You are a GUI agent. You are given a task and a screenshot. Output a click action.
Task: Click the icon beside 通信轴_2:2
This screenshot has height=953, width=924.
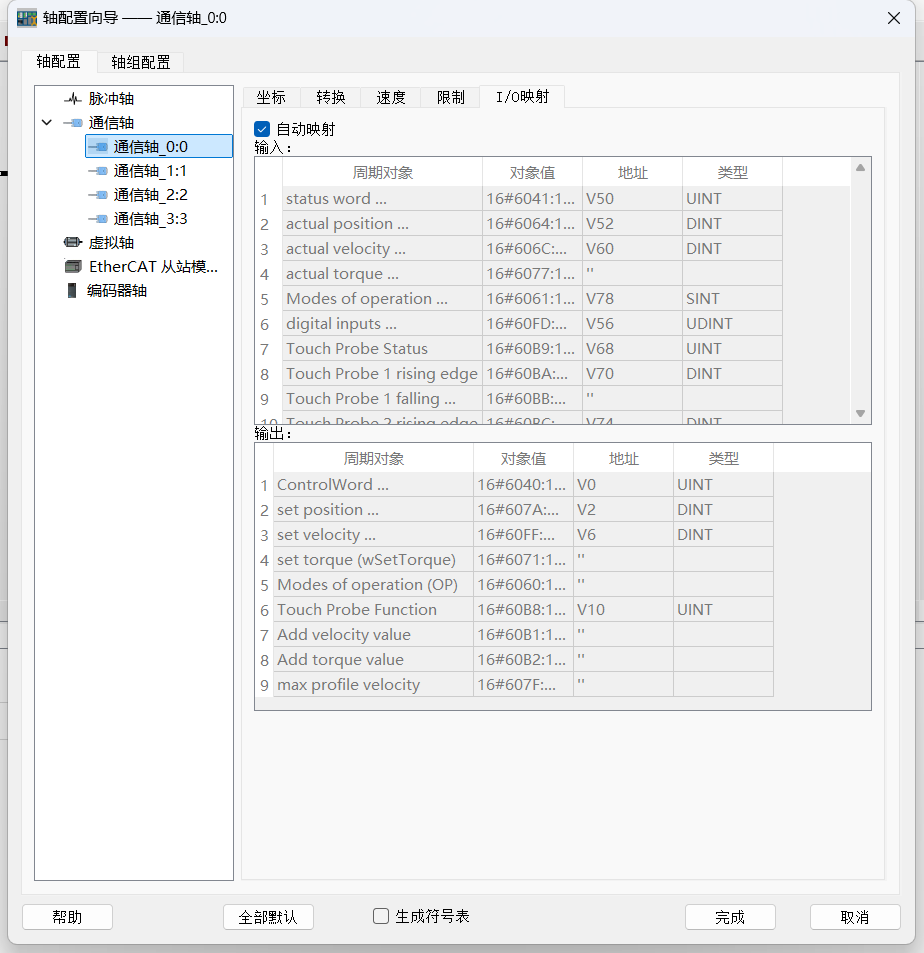tap(98, 194)
